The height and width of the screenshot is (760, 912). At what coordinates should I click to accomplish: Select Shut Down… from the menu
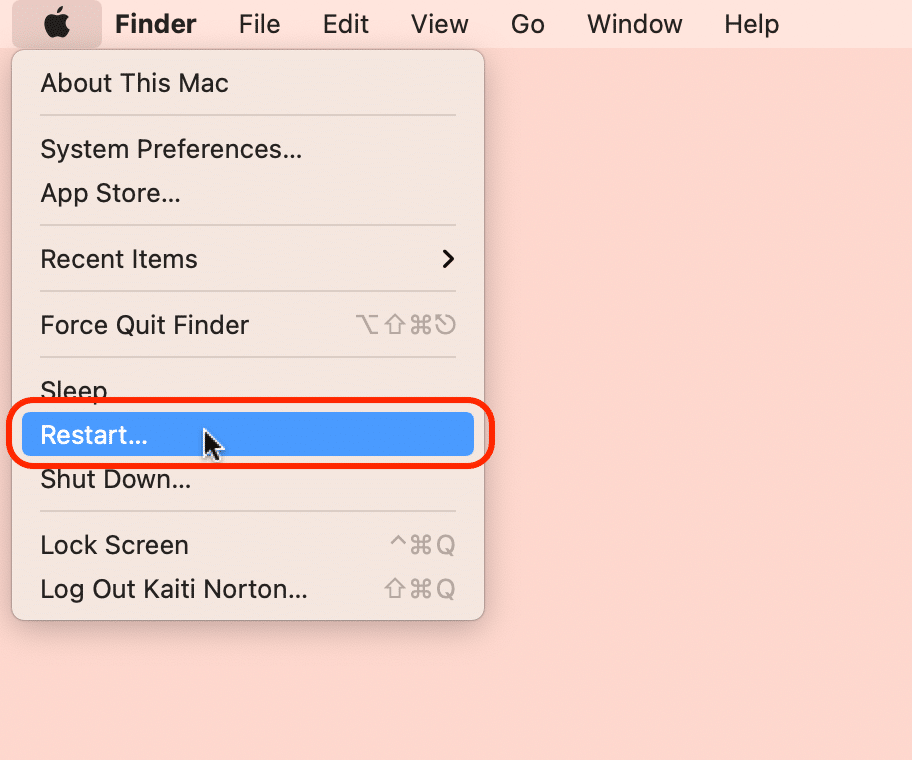pyautogui.click(x=115, y=480)
